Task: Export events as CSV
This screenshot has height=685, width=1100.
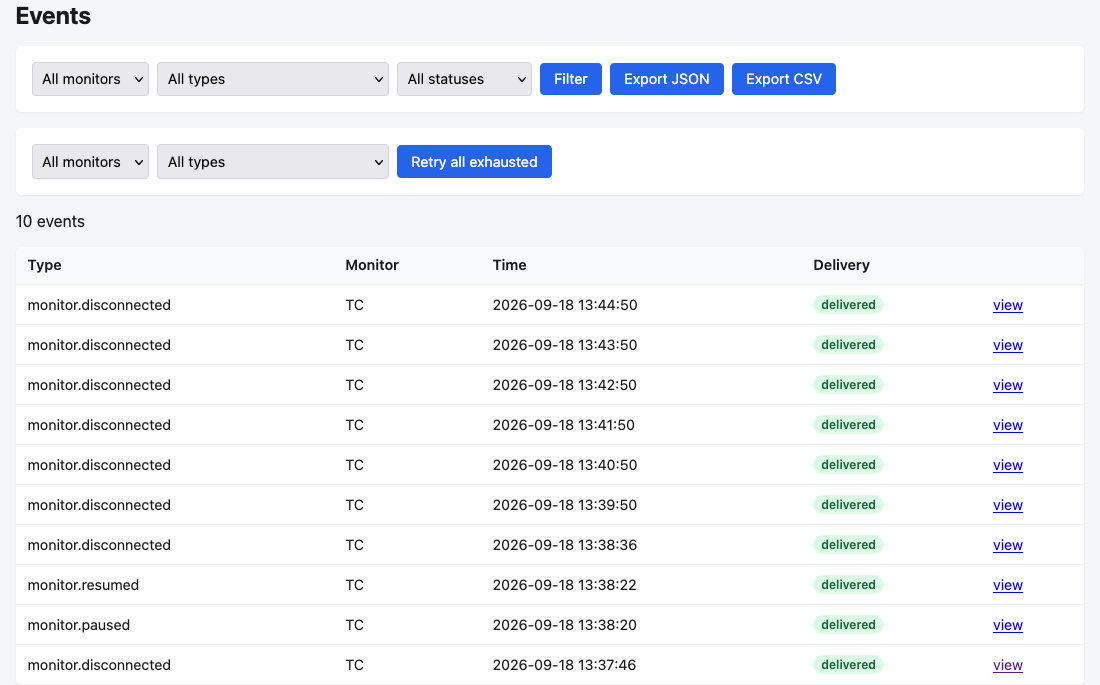Action: tap(784, 79)
